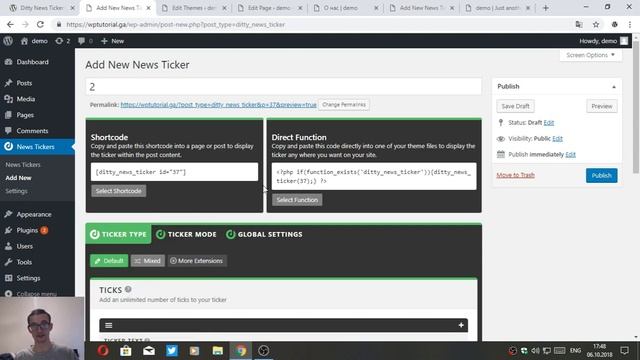Click Select Shortcode button
This screenshot has width=640, height=360.
(x=118, y=191)
